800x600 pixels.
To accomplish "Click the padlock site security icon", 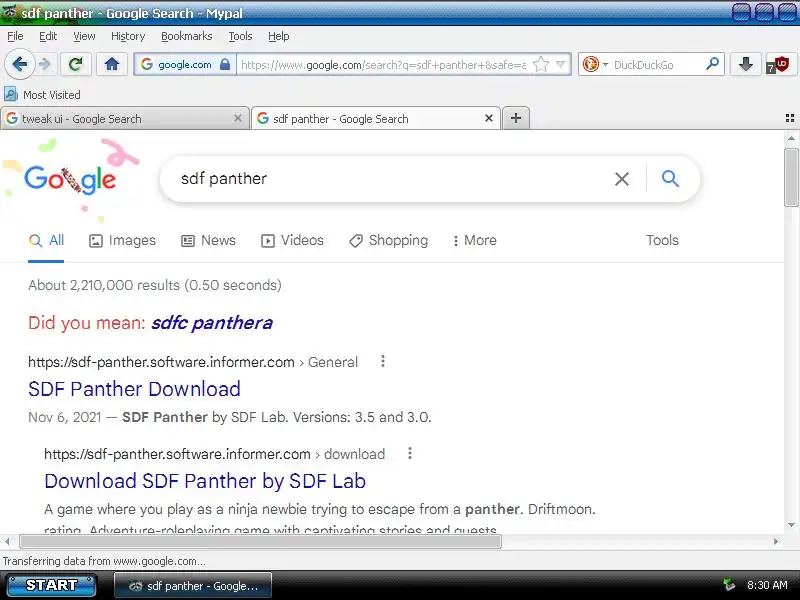I will [224, 64].
